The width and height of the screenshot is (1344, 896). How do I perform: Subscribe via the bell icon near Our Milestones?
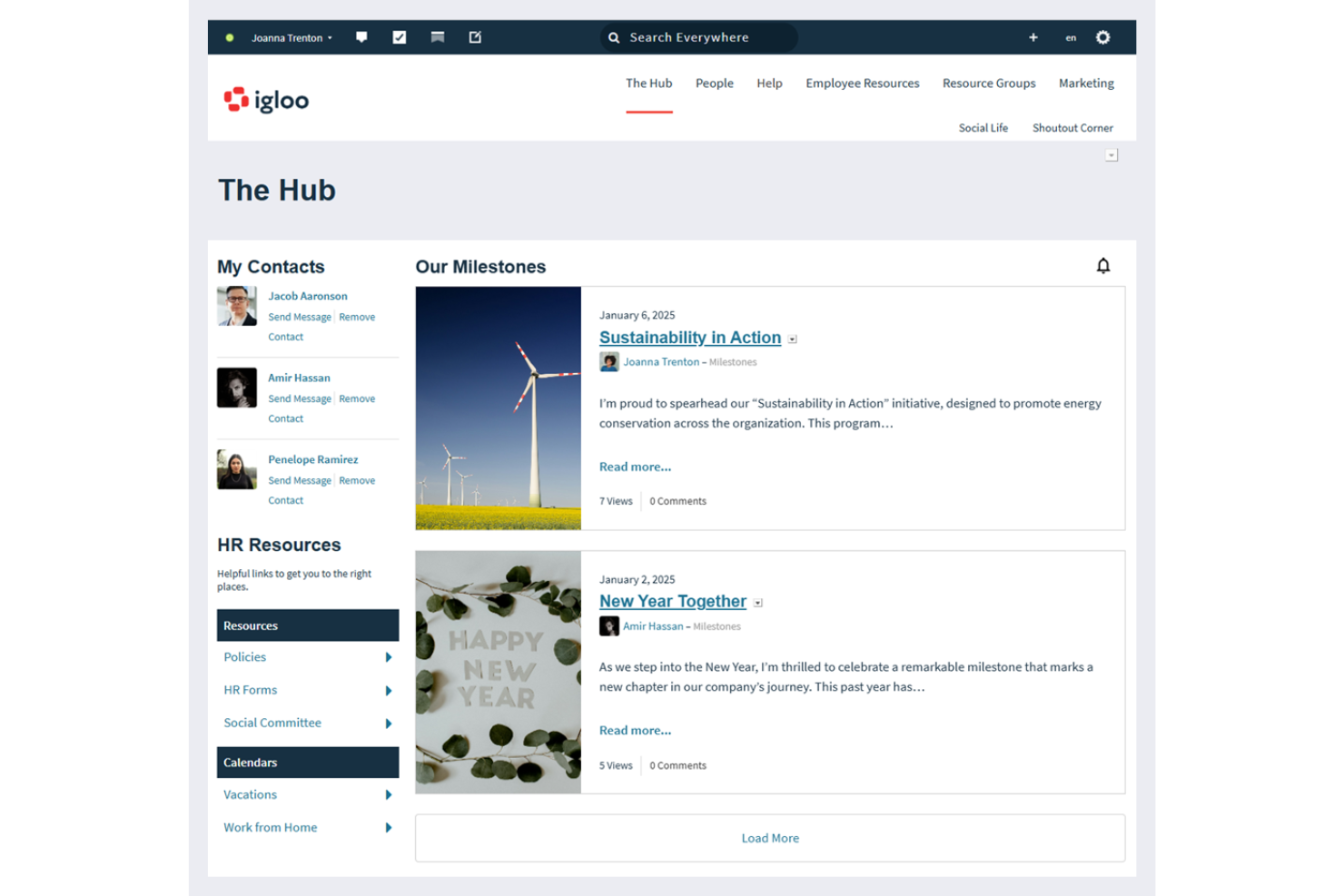coord(1103,266)
